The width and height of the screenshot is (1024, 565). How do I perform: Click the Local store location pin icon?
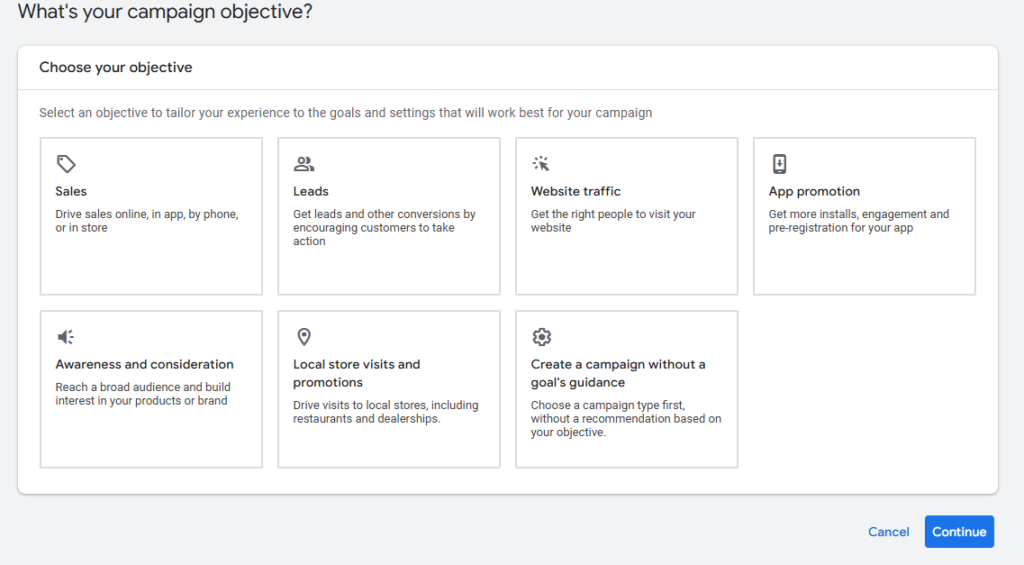tap(304, 337)
